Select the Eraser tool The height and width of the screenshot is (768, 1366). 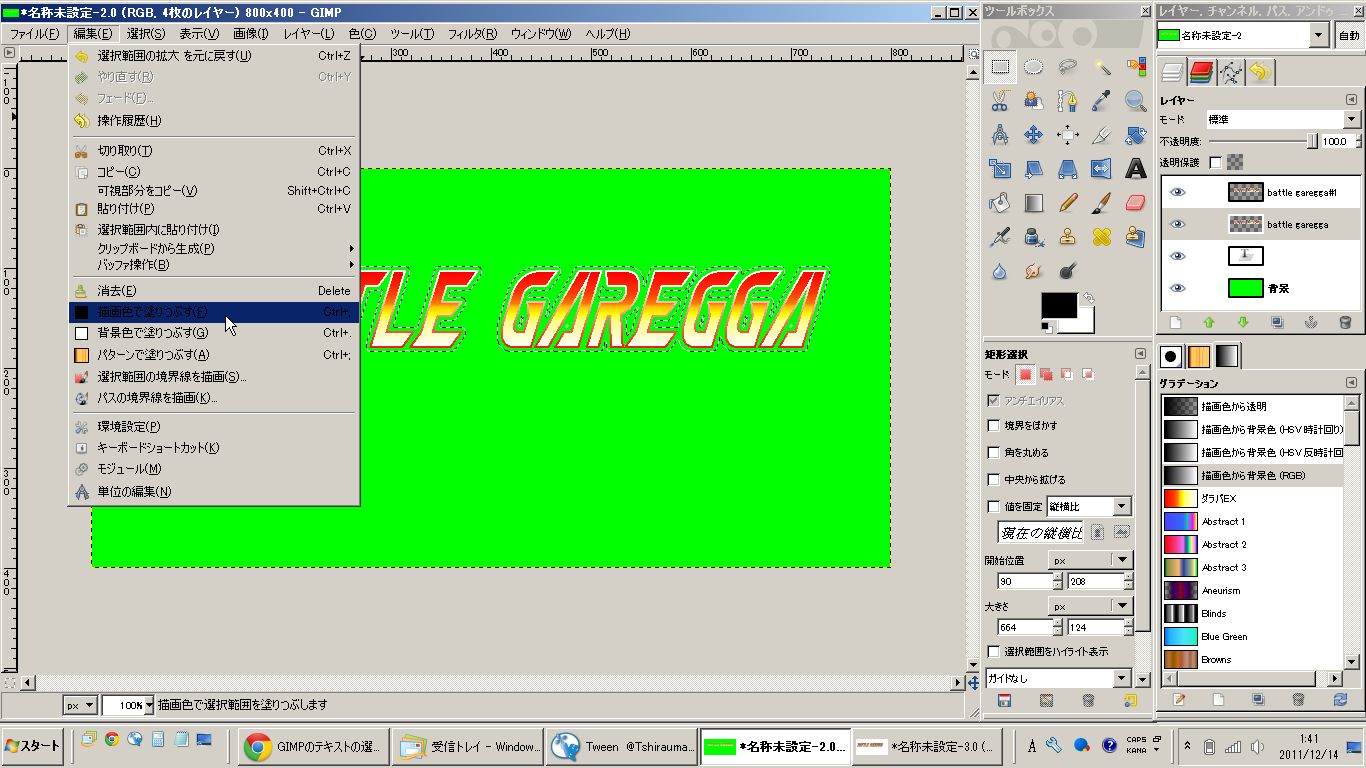[x=1136, y=203]
